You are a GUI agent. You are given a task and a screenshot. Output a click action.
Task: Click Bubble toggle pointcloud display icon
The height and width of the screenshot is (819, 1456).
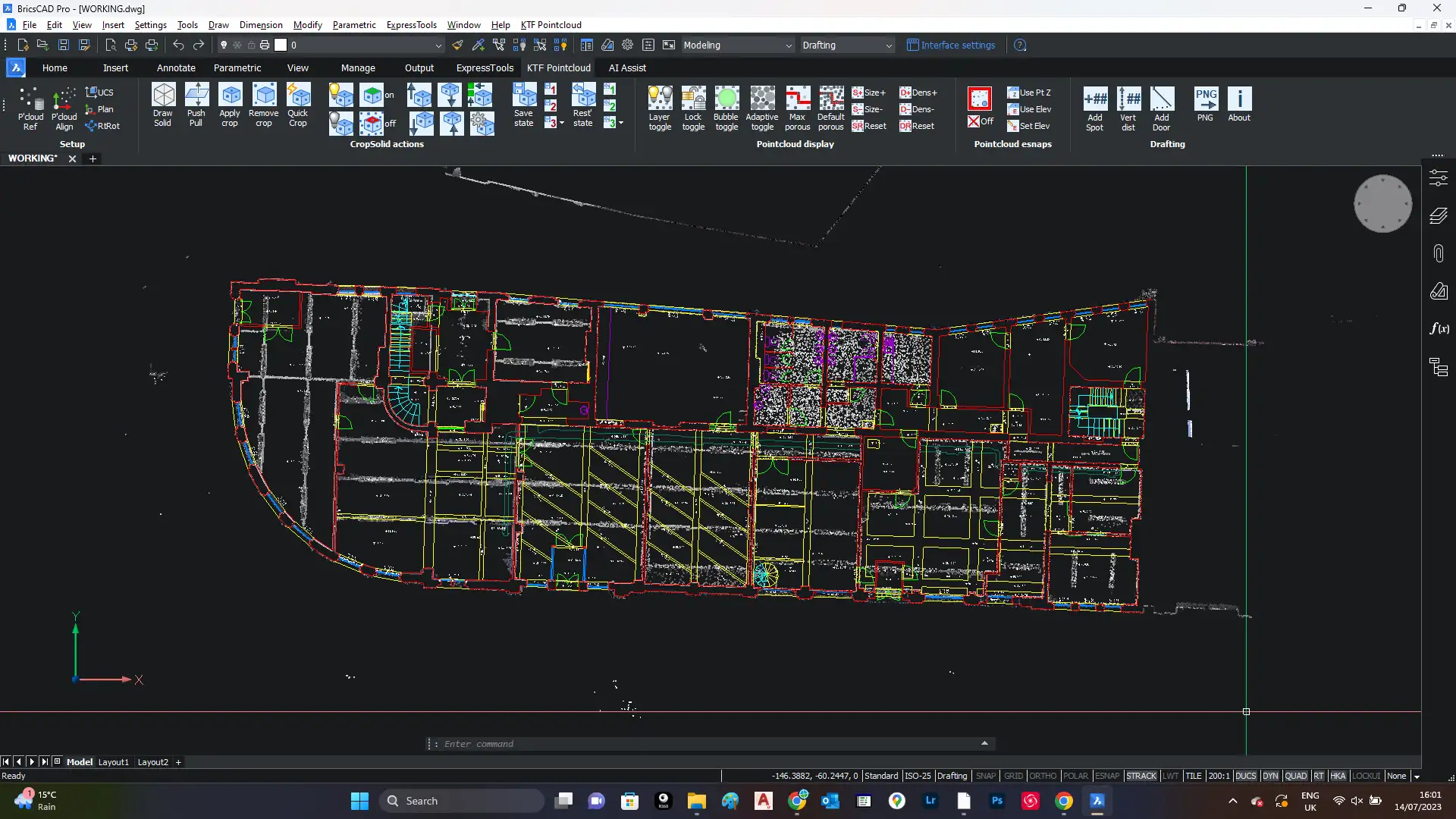point(726,99)
